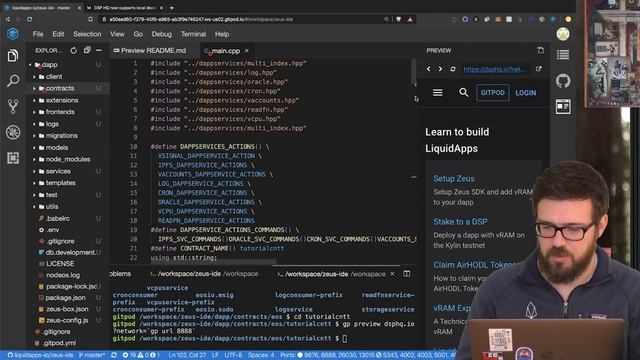Click the search icon in preview page
The width and height of the screenshot is (640, 360).
click(463, 93)
